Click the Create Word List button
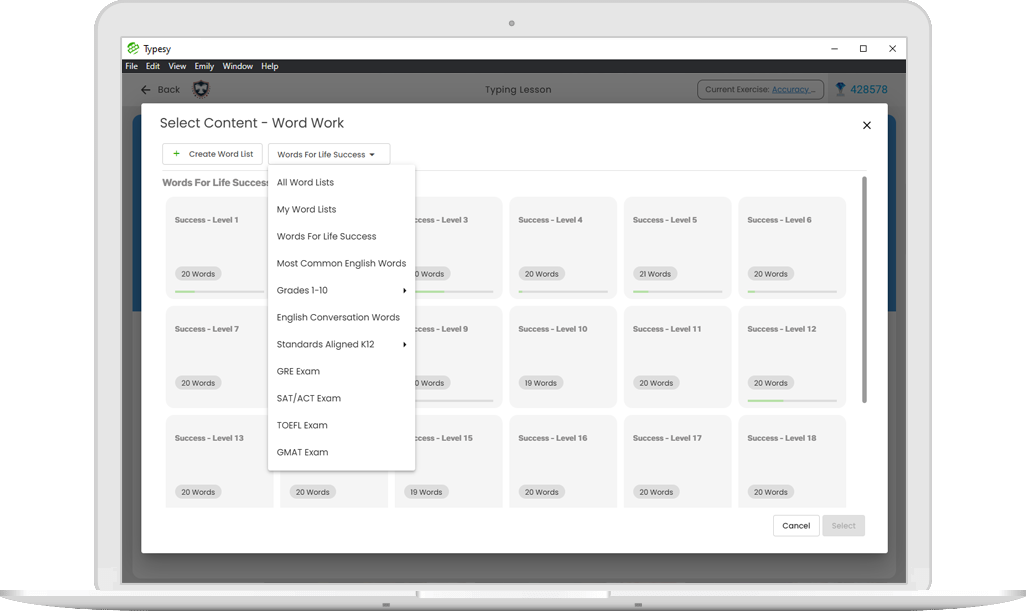 point(212,154)
